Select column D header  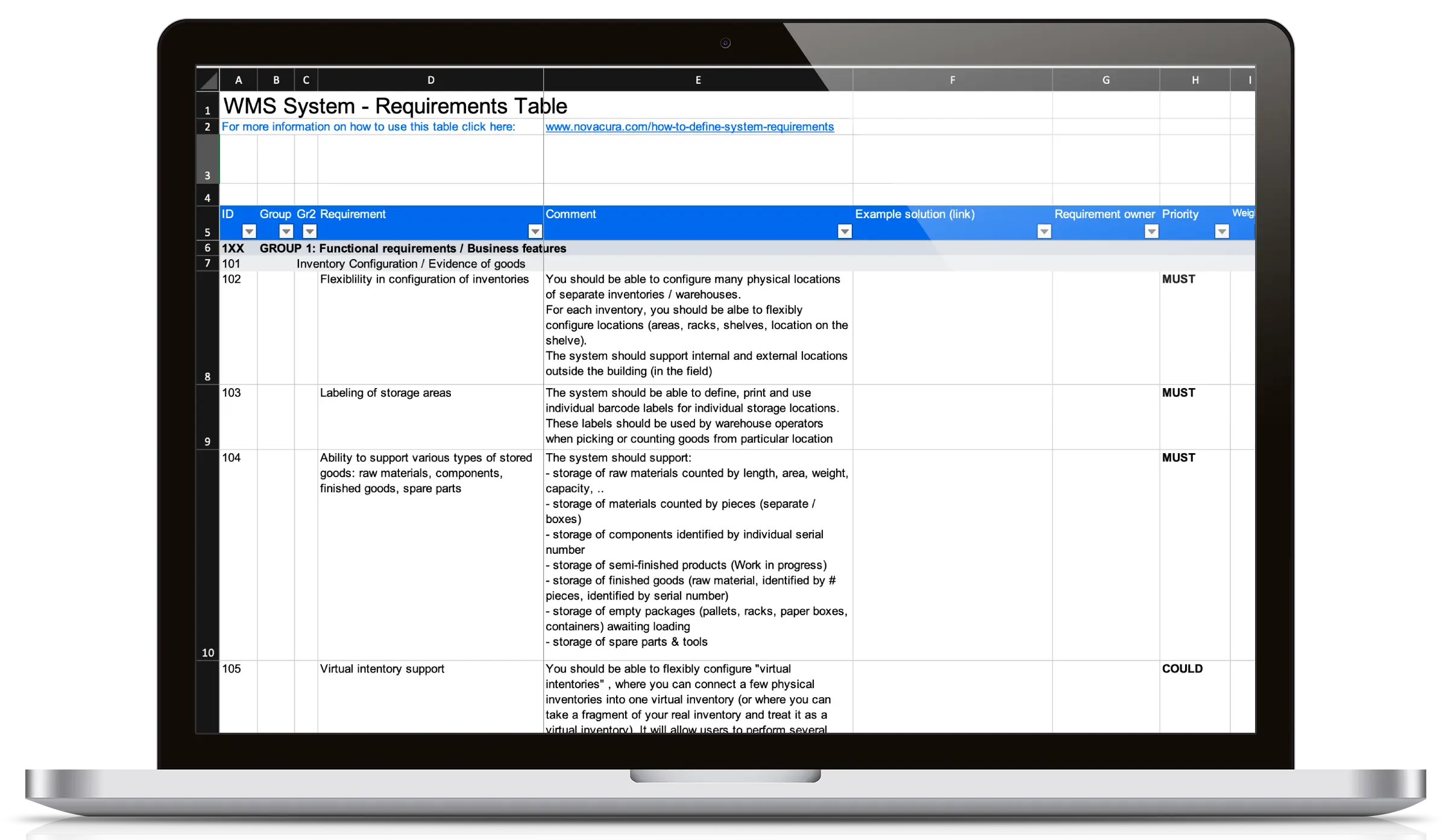coord(431,80)
